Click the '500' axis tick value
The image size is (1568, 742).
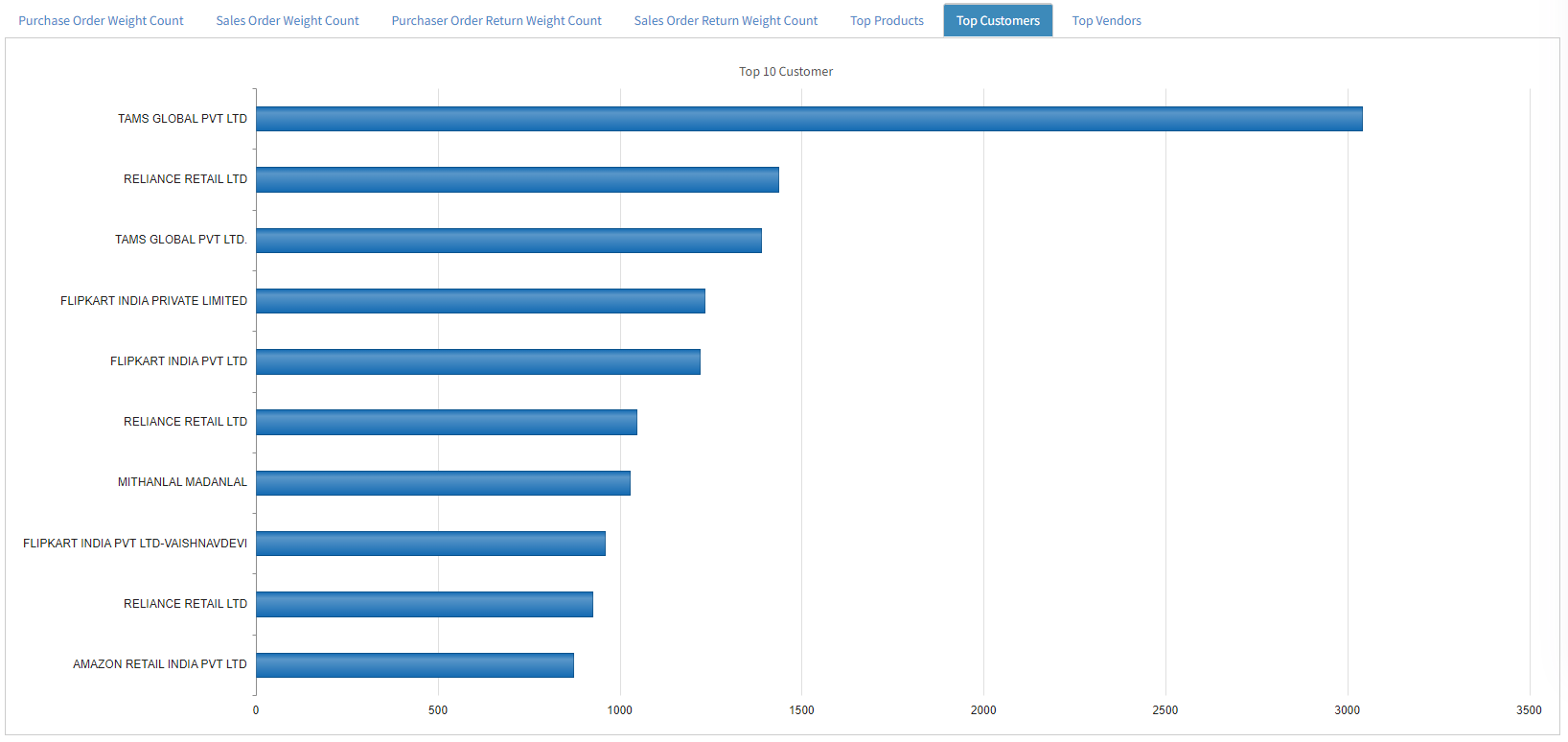point(438,710)
